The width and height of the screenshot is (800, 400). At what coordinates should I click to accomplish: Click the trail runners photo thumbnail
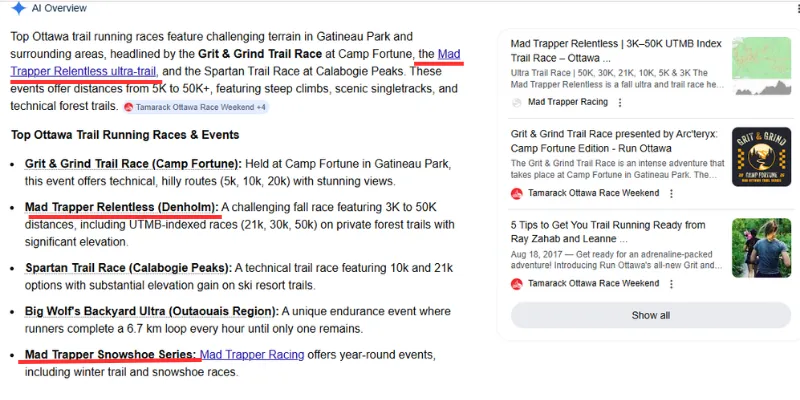tap(761, 248)
